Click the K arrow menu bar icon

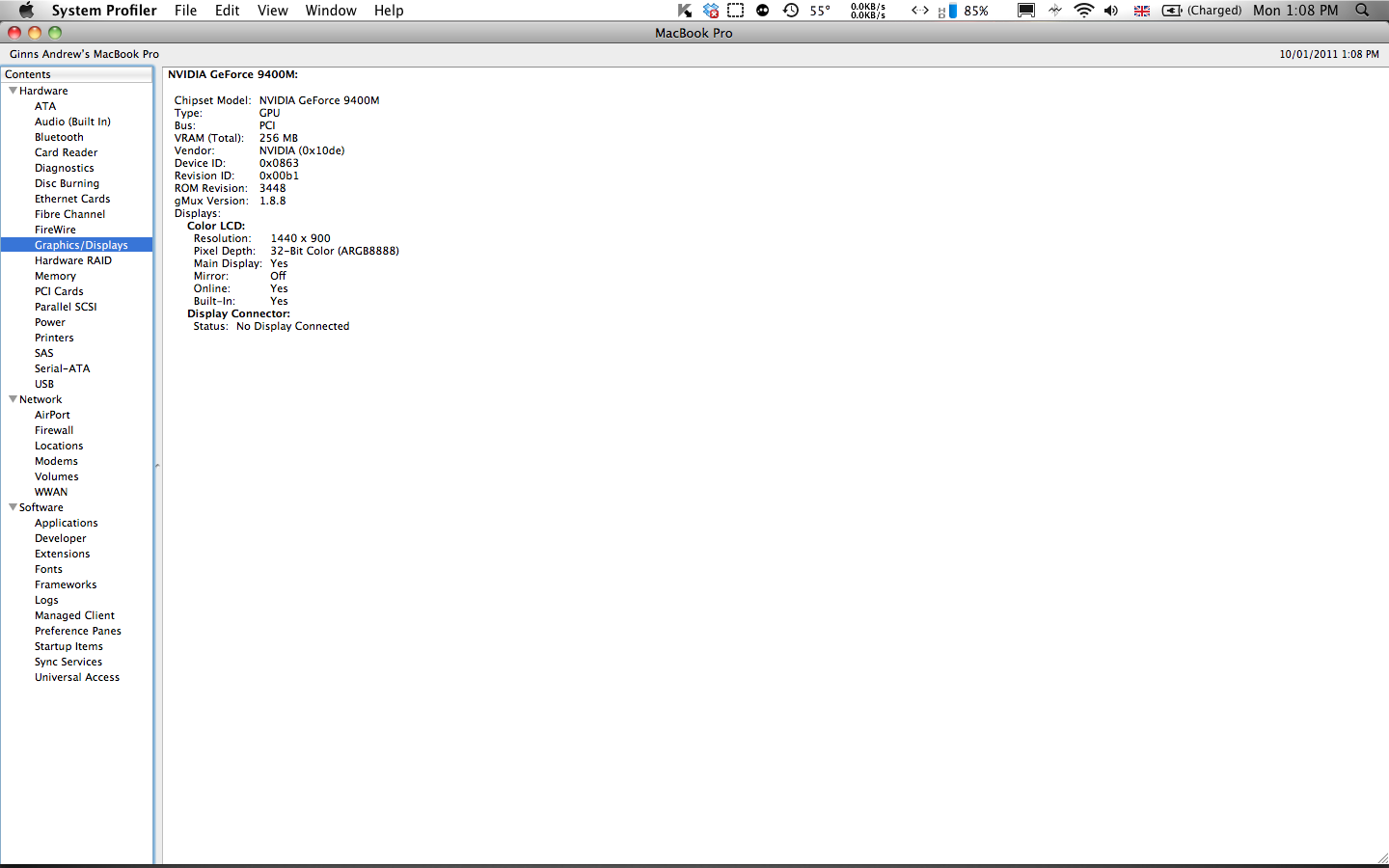point(685,11)
